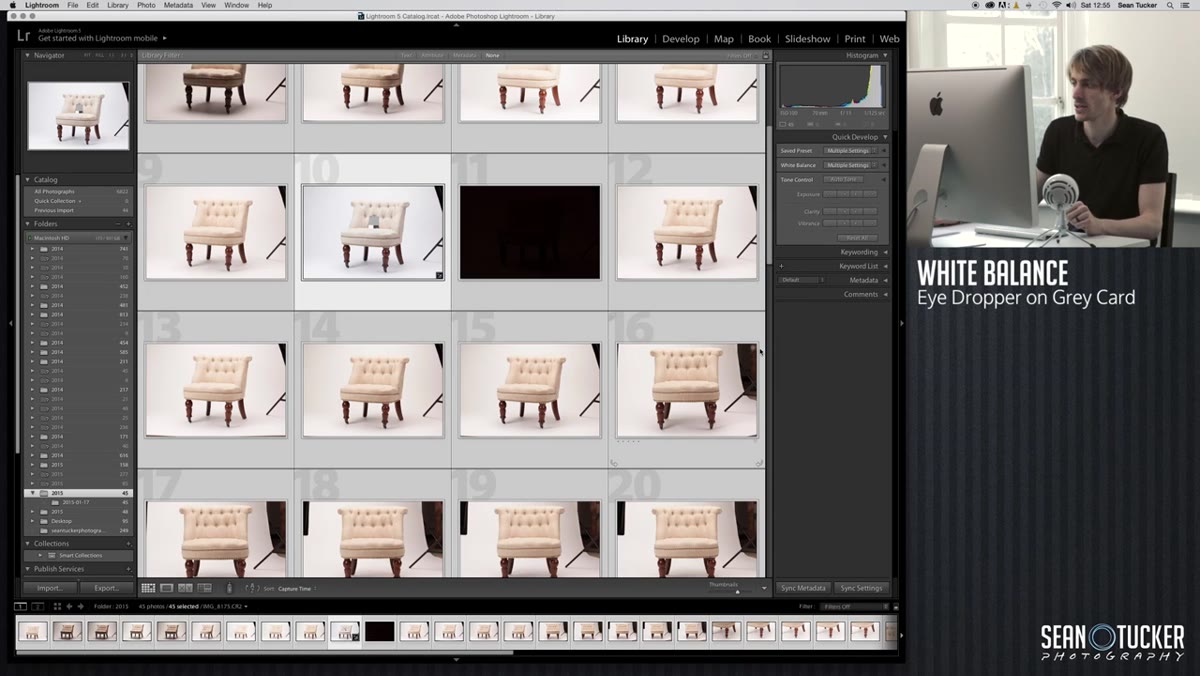The image size is (1200, 676).
Task: Open the Print module
Action: 855,39
